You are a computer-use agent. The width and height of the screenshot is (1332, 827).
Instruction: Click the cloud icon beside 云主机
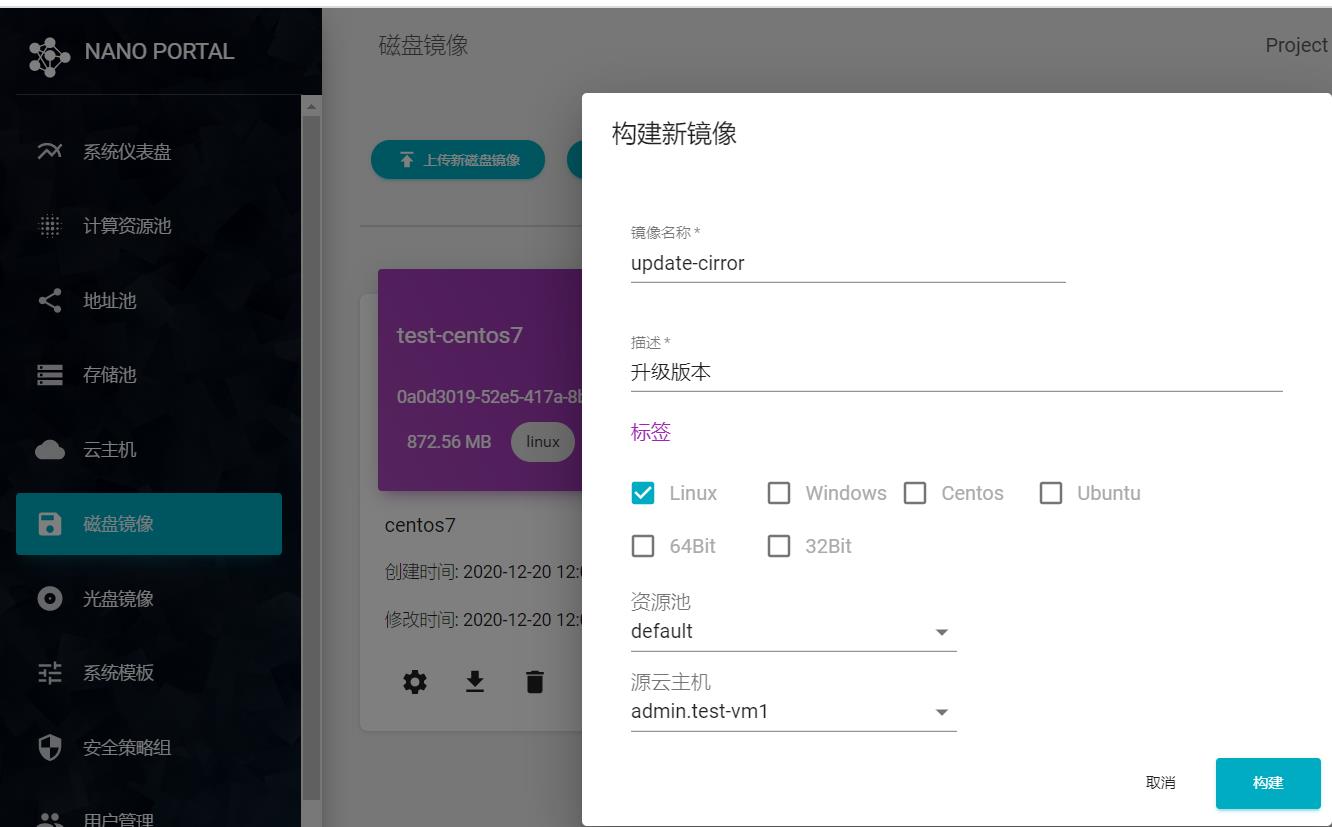tap(49, 450)
